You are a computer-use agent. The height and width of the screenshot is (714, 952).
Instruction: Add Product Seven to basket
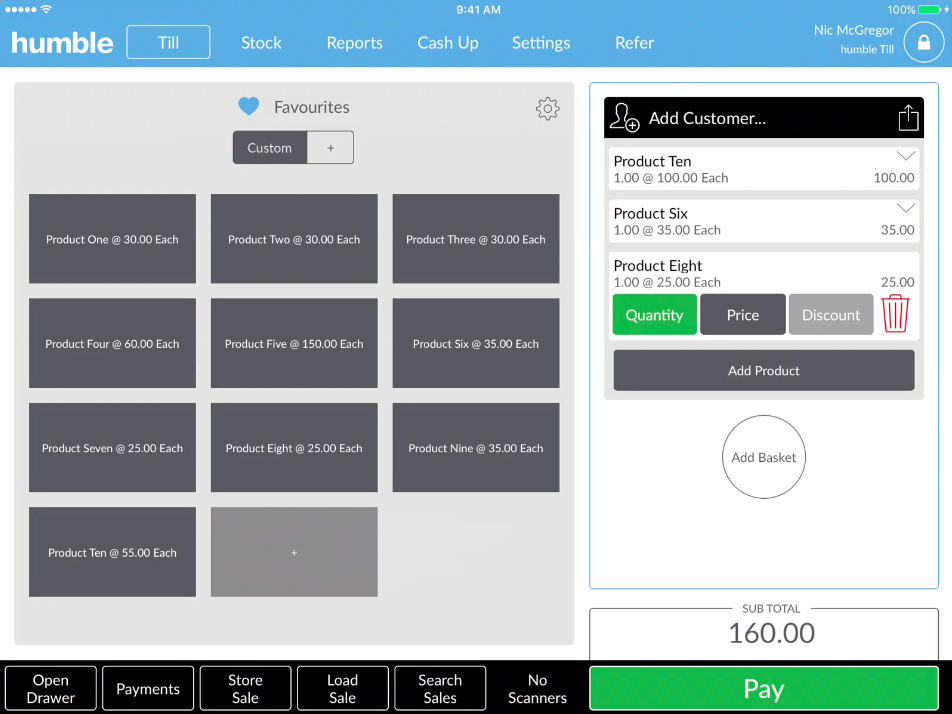112,447
